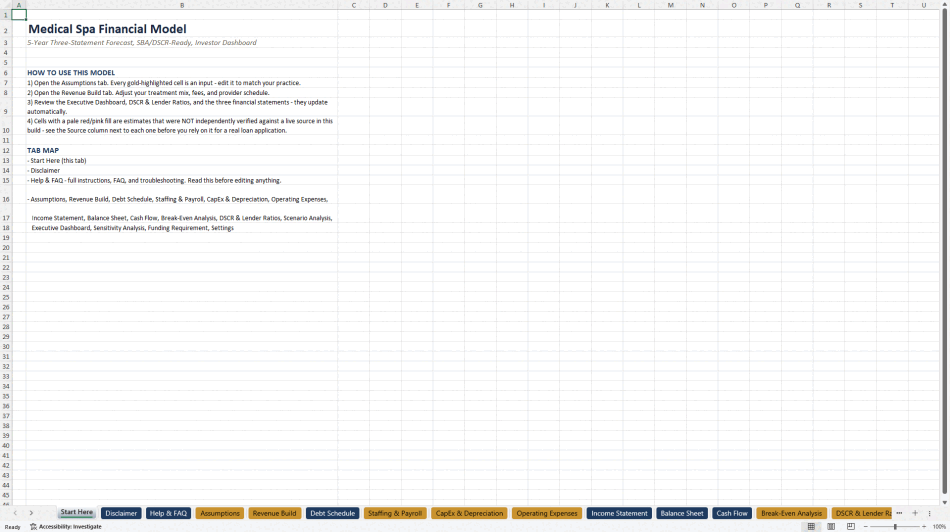
Task: Open sheet tab options vertical dots
Action: click(x=929, y=513)
